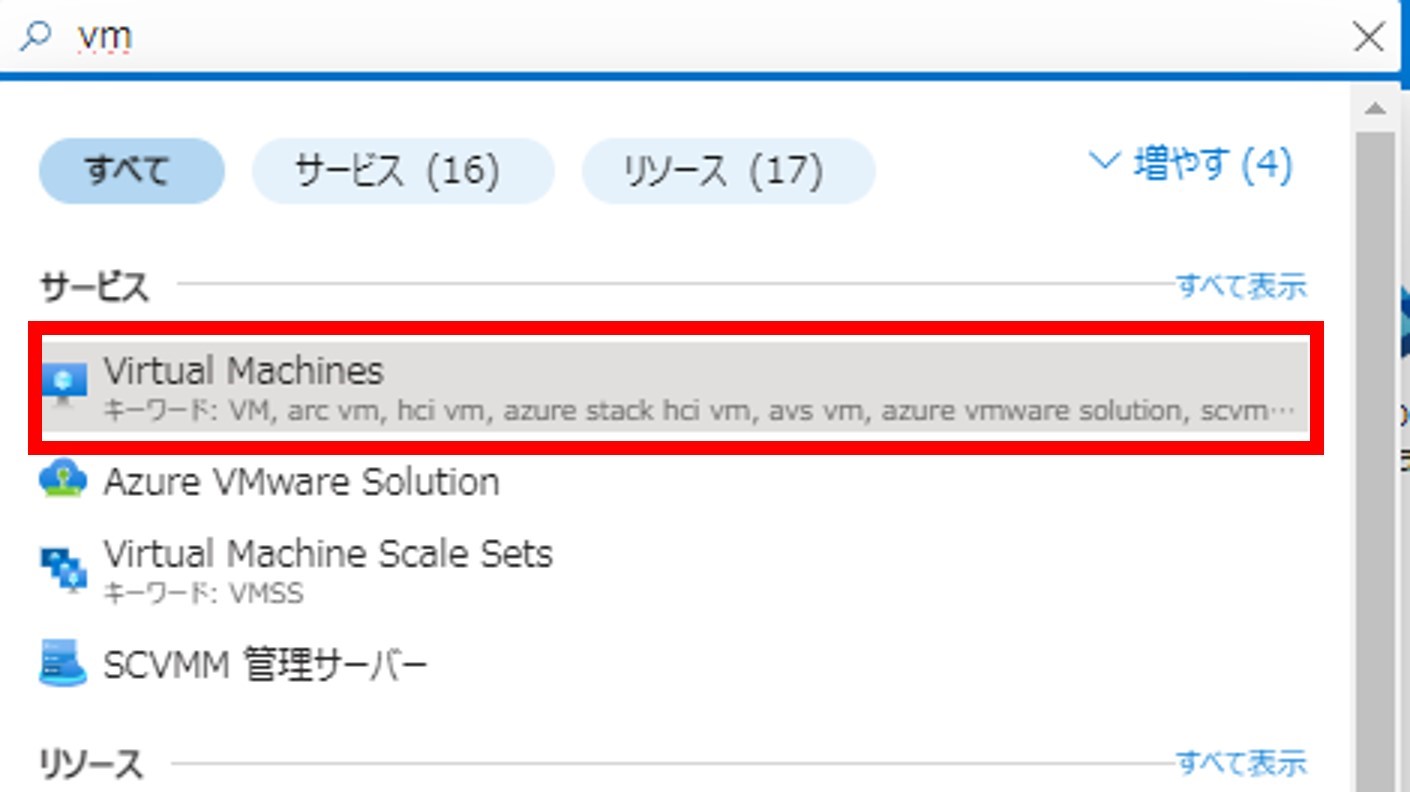The image size is (1410, 792).
Task: Show all resources via すべて表示
Action: 1240,763
